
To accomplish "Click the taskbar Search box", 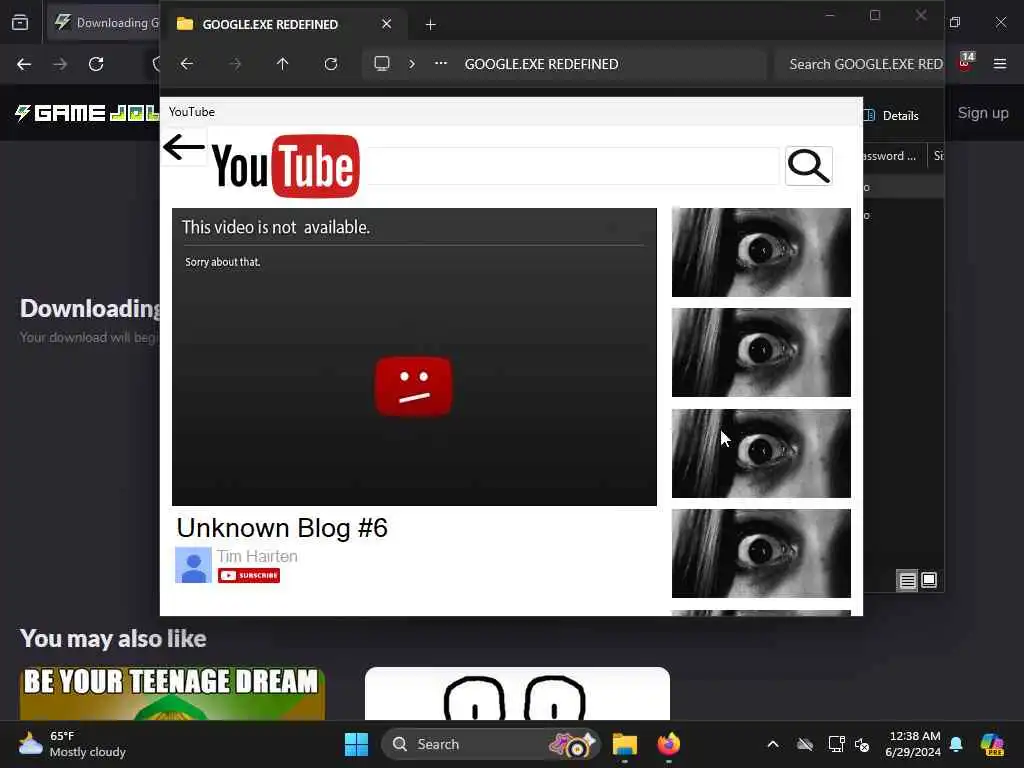I will coord(490,744).
